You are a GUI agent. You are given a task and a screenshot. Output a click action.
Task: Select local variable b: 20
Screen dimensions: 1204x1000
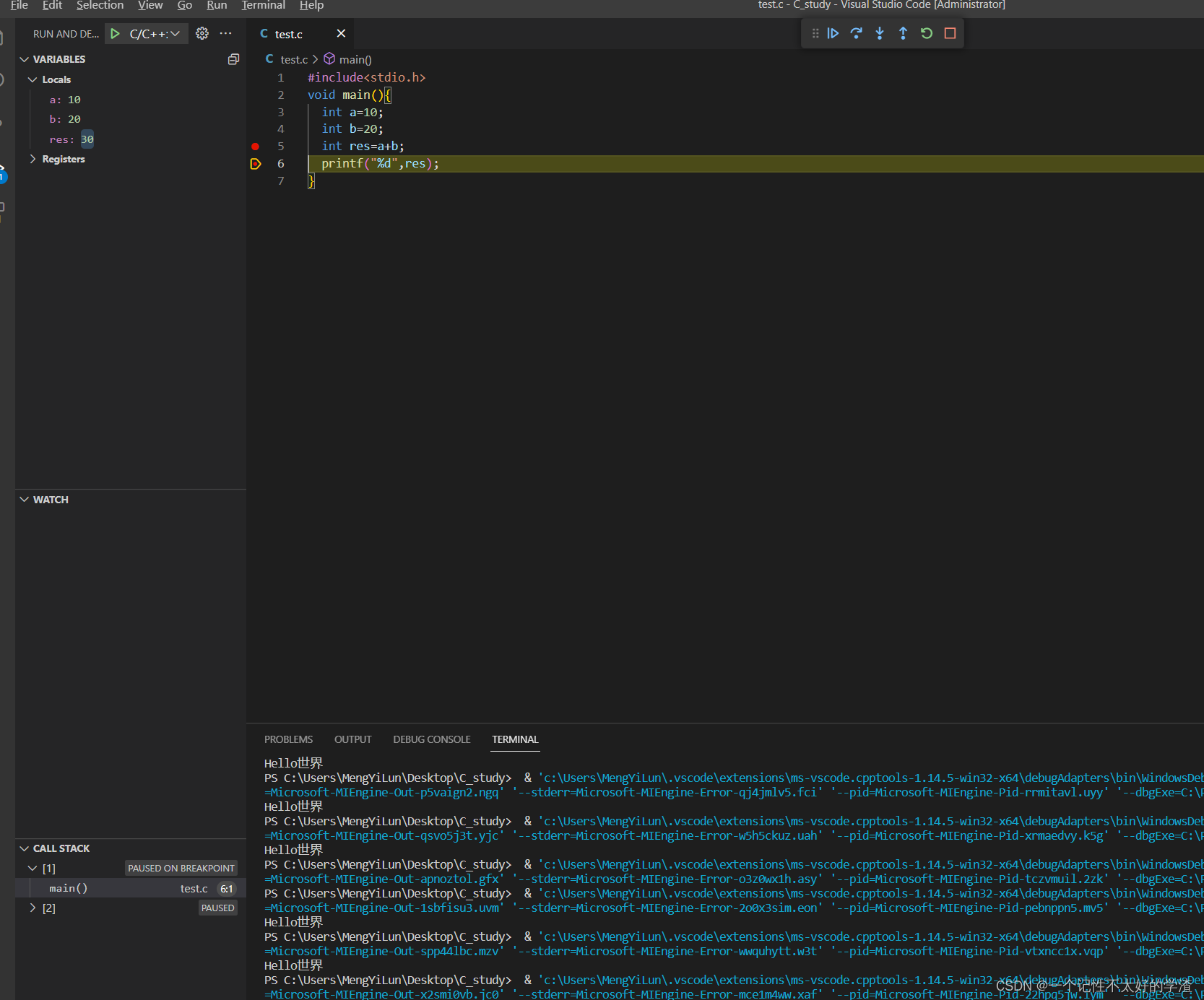pos(65,119)
